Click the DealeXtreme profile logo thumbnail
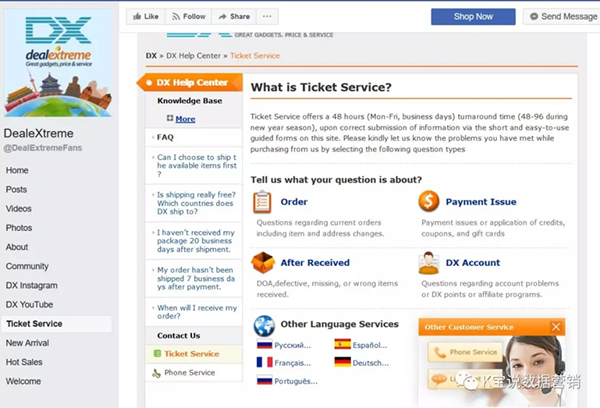Screen dimensions: 600x408 click(58, 63)
